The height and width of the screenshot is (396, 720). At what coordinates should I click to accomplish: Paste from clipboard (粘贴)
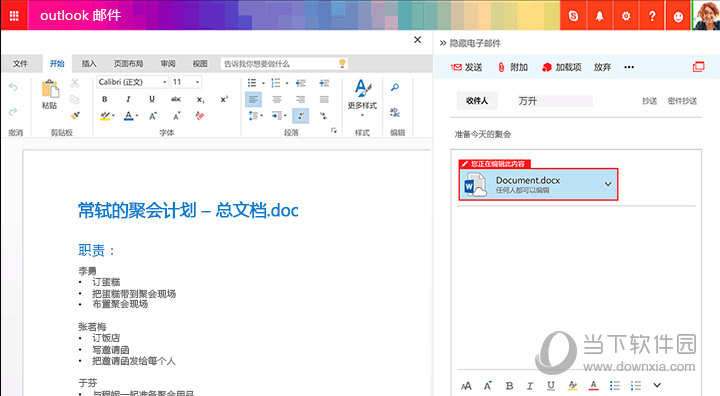(50, 95)
